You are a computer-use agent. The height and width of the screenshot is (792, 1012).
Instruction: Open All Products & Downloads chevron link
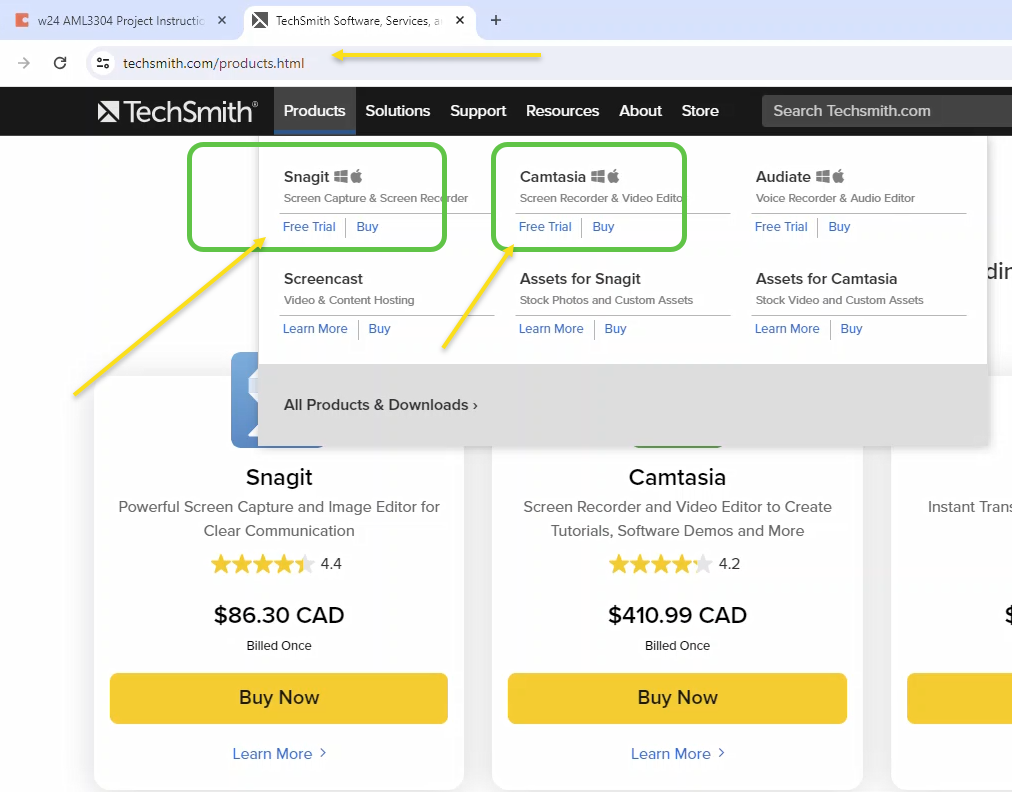[380, 405]
